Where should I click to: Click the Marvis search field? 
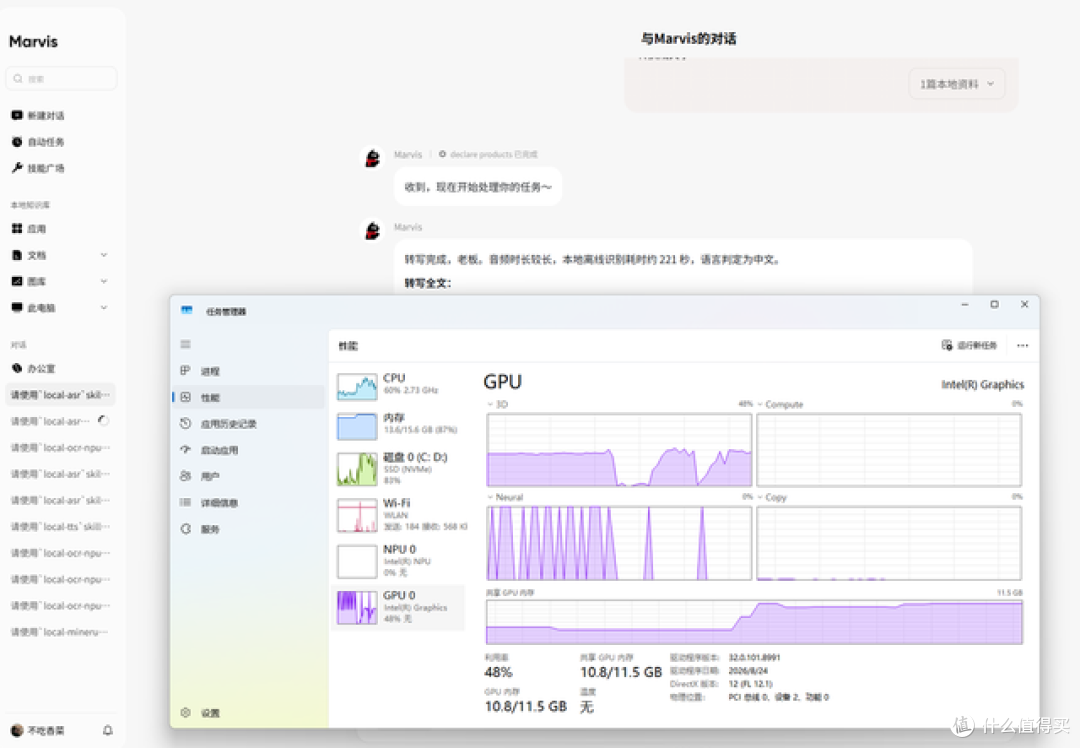61,79
